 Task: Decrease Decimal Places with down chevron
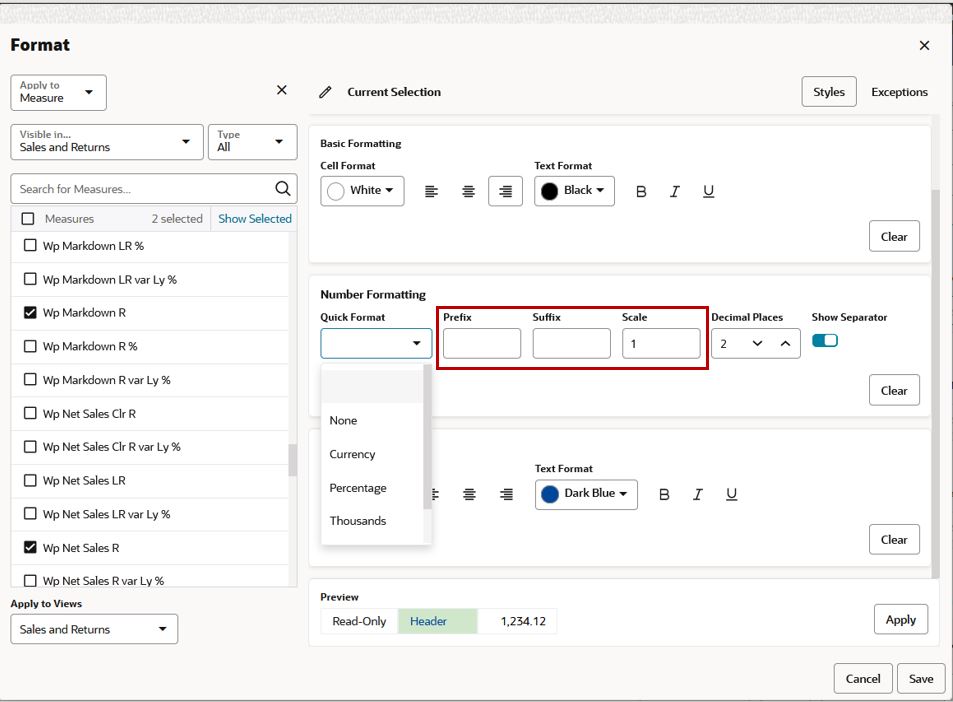(757, 343)
